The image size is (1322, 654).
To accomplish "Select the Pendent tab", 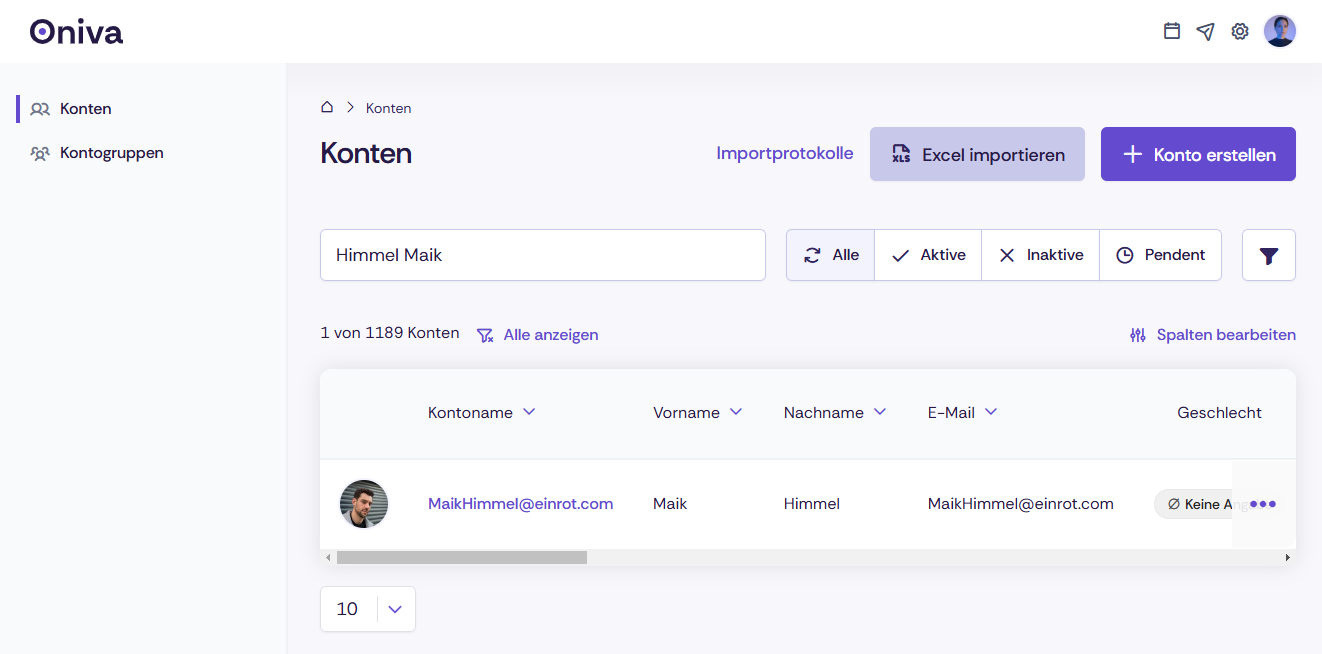I will (x=1160, y=255).
